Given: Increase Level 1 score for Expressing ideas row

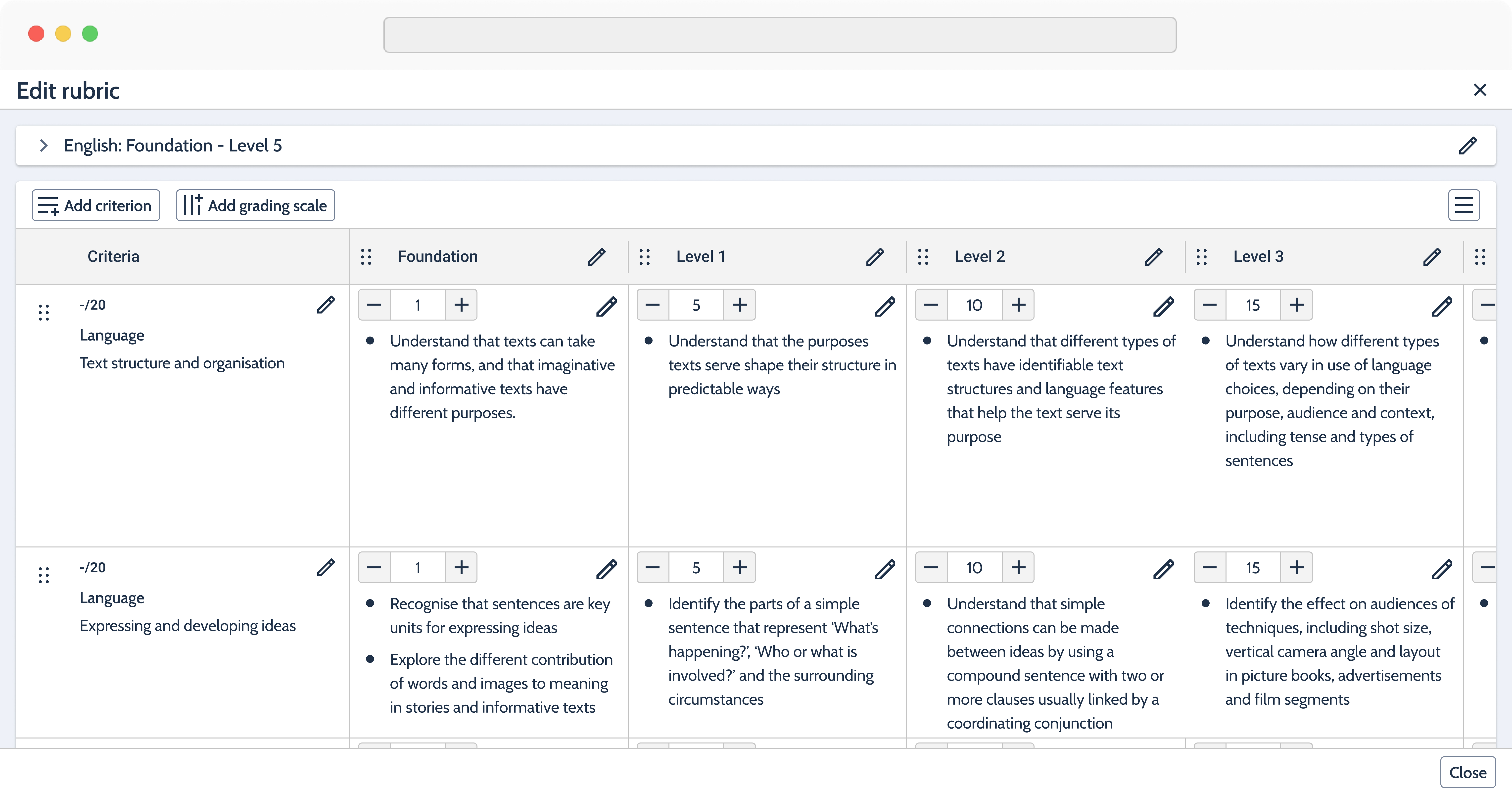Looking at the screenshot, I should (740, 567).
